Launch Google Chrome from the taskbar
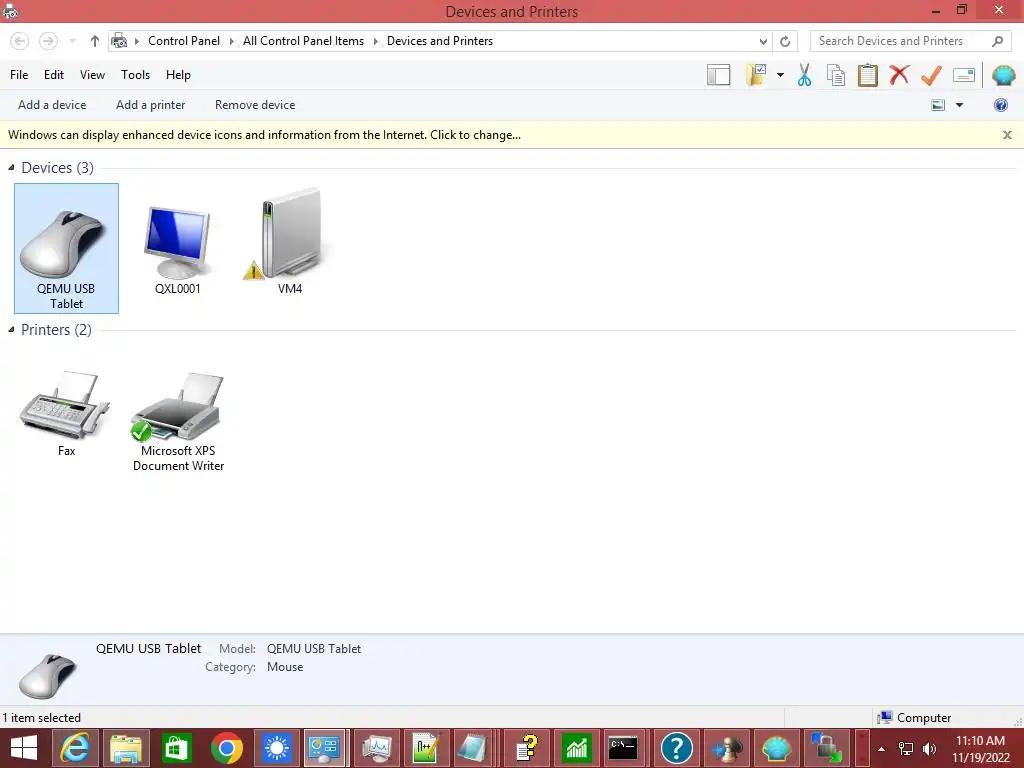1024x768 pixels. 227,748
